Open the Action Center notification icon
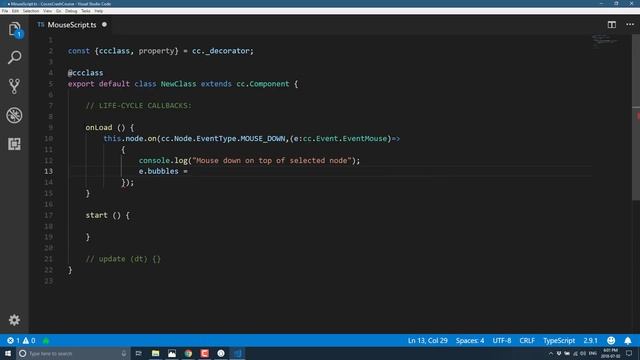 point(629,353)
